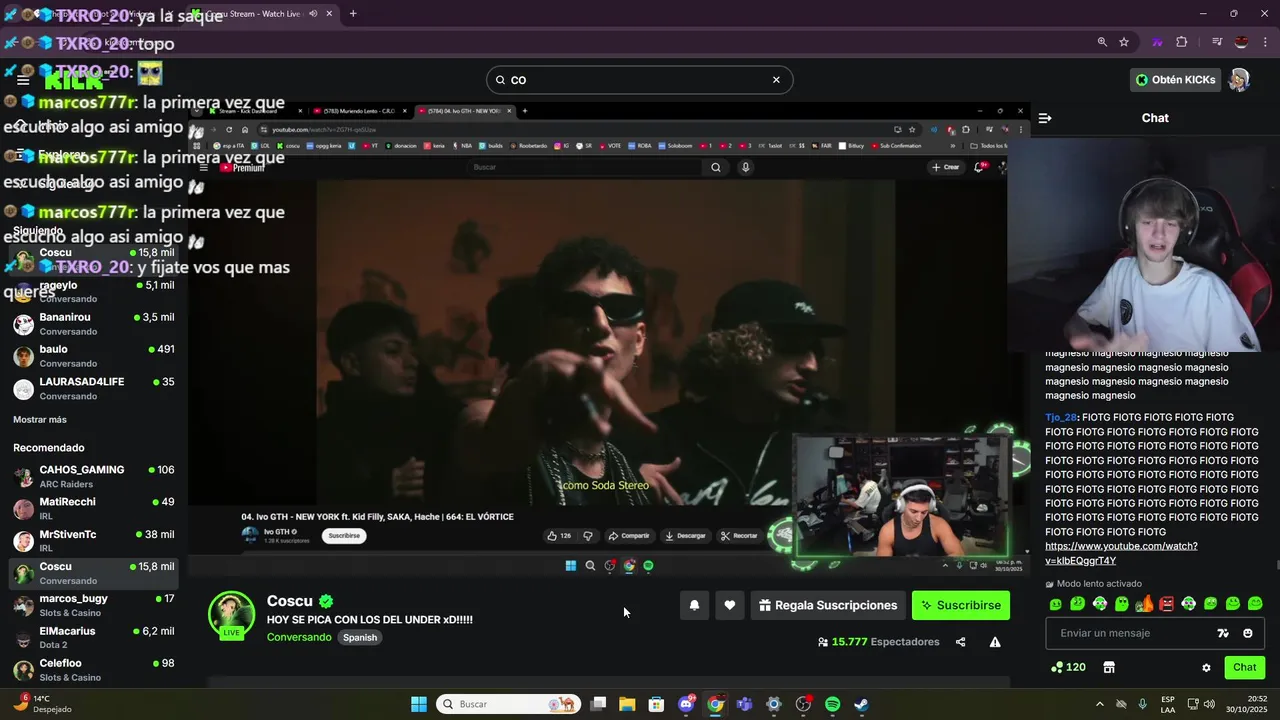Follow Coscu with the heart button
This screenshot has height=720, width=1280.
click(730, 605)
